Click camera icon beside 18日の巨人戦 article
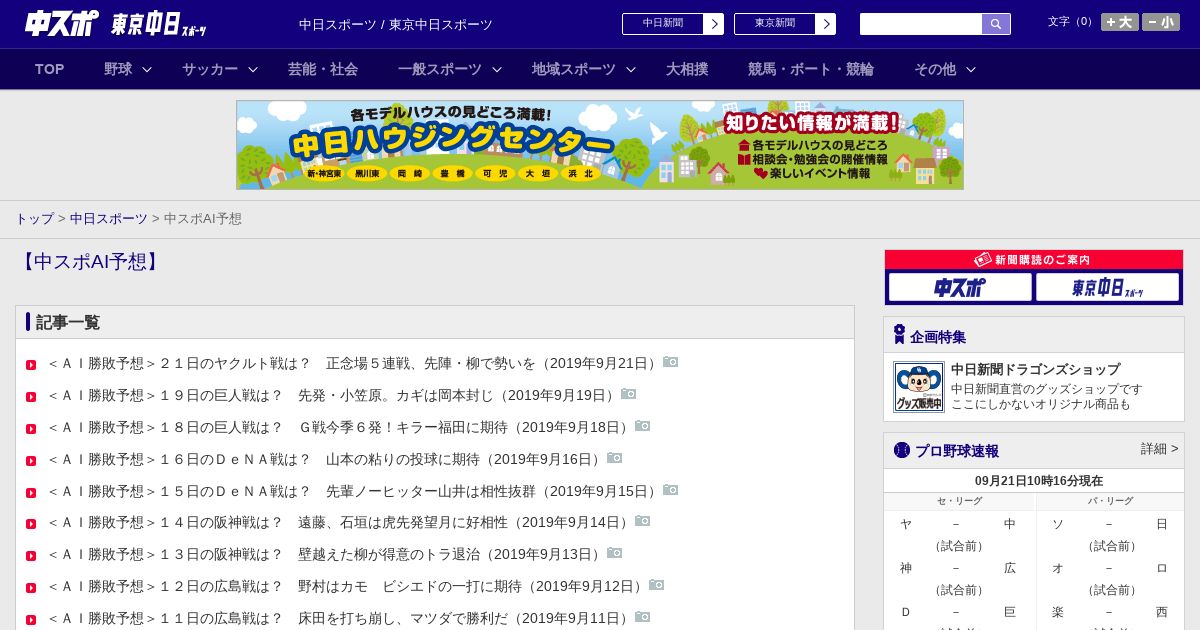 [643, 426]
